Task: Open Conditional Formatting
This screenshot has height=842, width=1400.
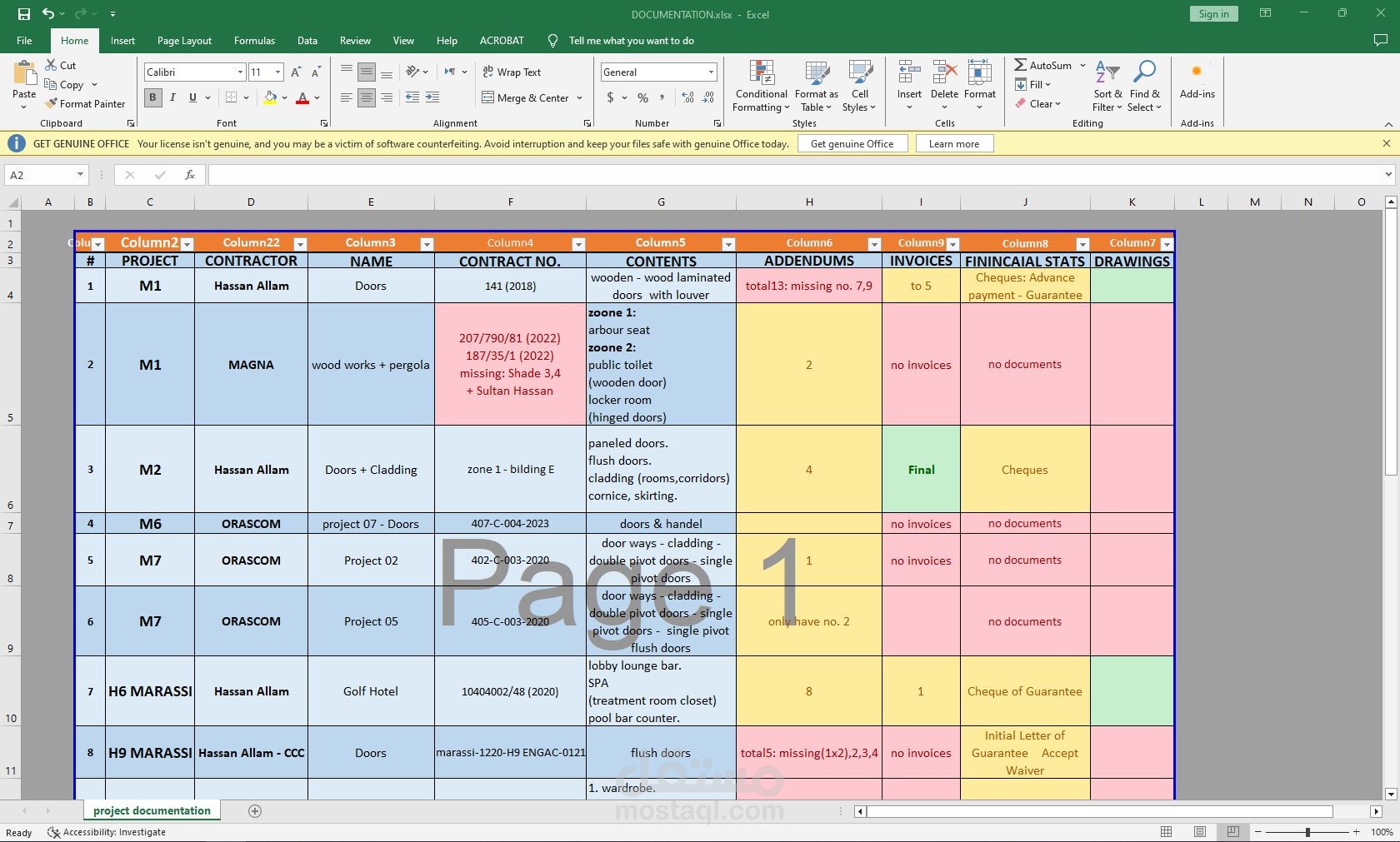Action: pos(762,87)
